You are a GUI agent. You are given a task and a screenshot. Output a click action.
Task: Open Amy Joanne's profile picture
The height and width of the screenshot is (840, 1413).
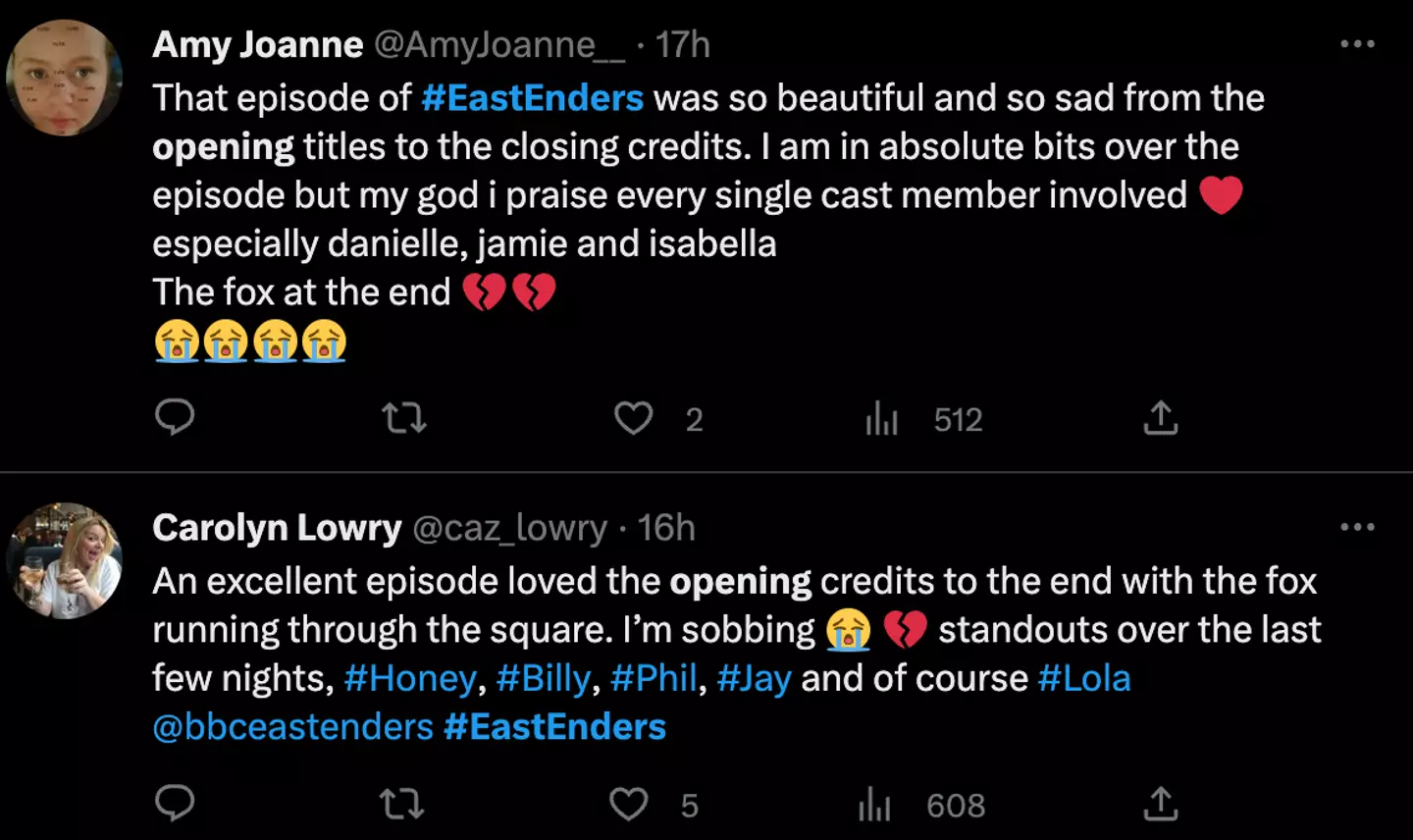click(65, 77)
